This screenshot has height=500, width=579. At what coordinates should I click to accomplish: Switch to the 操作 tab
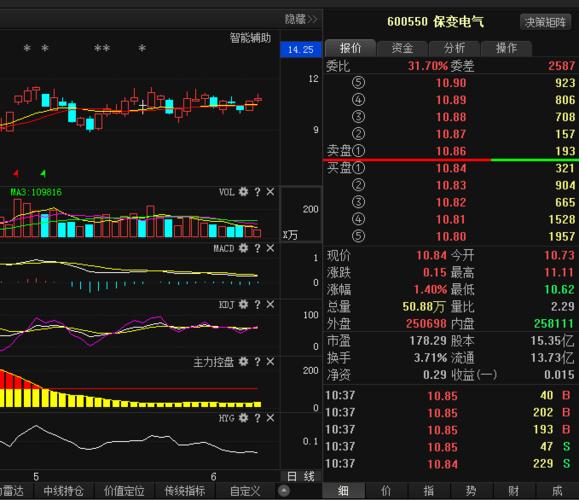pos(506,48)
